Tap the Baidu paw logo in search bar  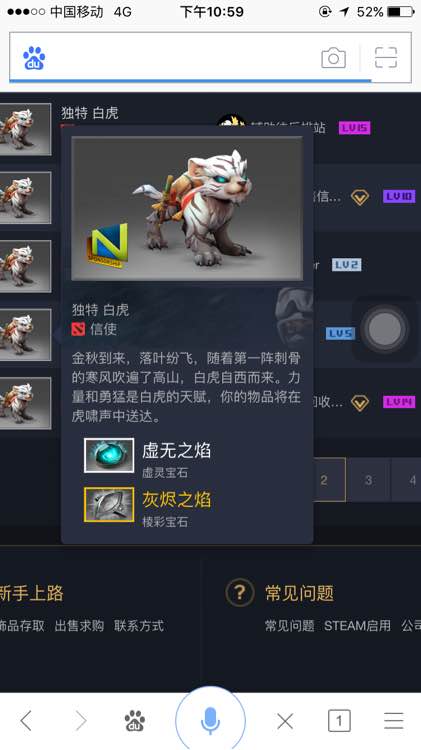click(x=34, y=58)
